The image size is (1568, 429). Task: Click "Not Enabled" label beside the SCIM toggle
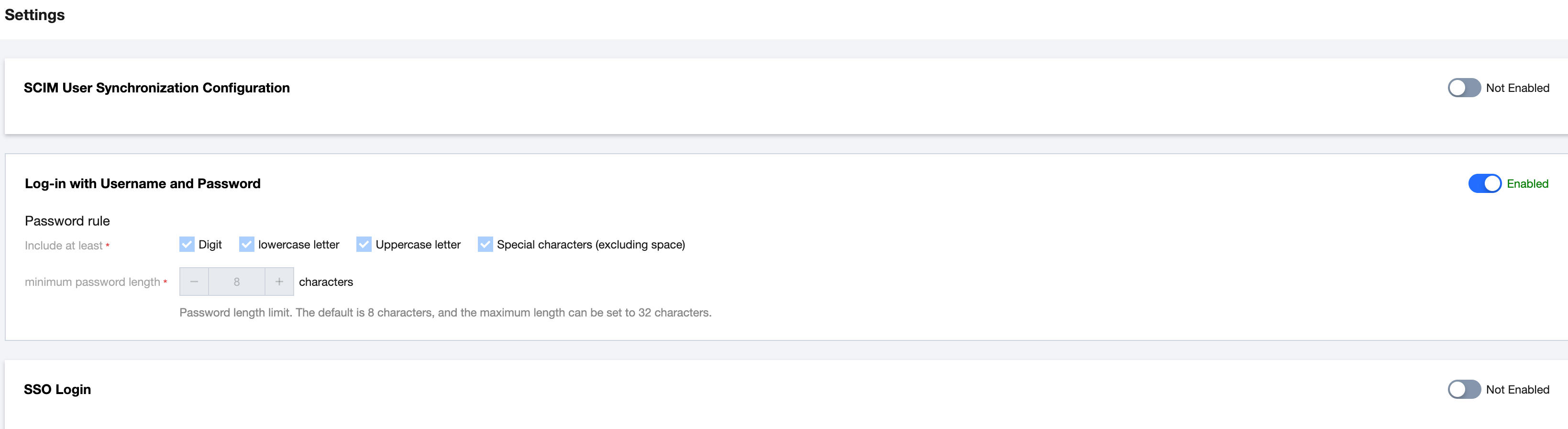point(1517,88)
